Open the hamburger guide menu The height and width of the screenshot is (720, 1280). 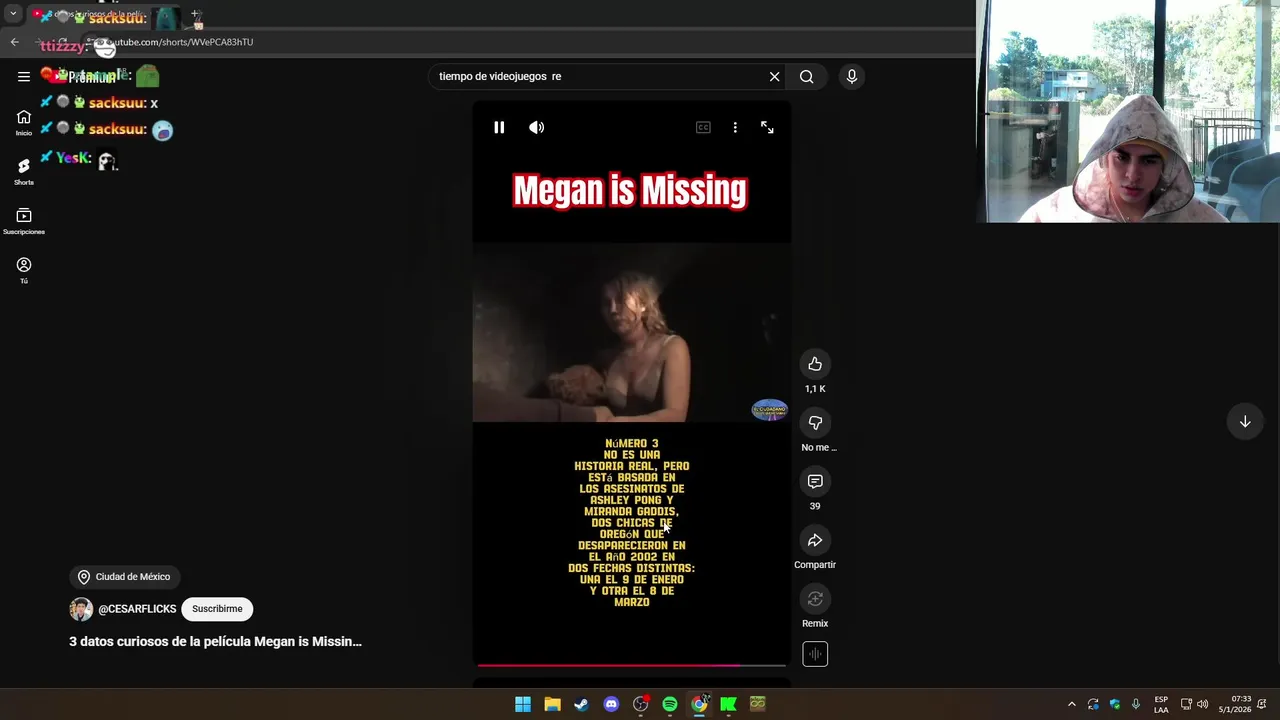[x=24, y=77]
